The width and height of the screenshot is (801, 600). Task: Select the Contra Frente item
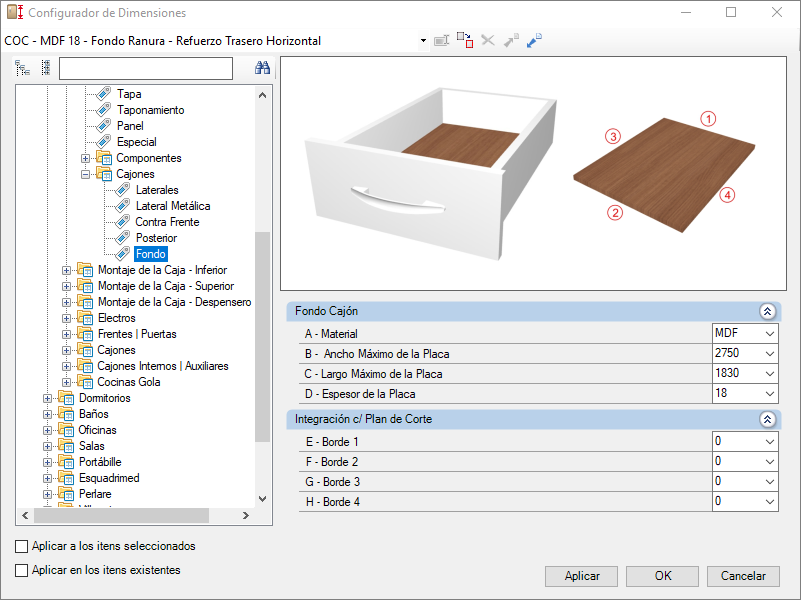(x=167, y=222)
